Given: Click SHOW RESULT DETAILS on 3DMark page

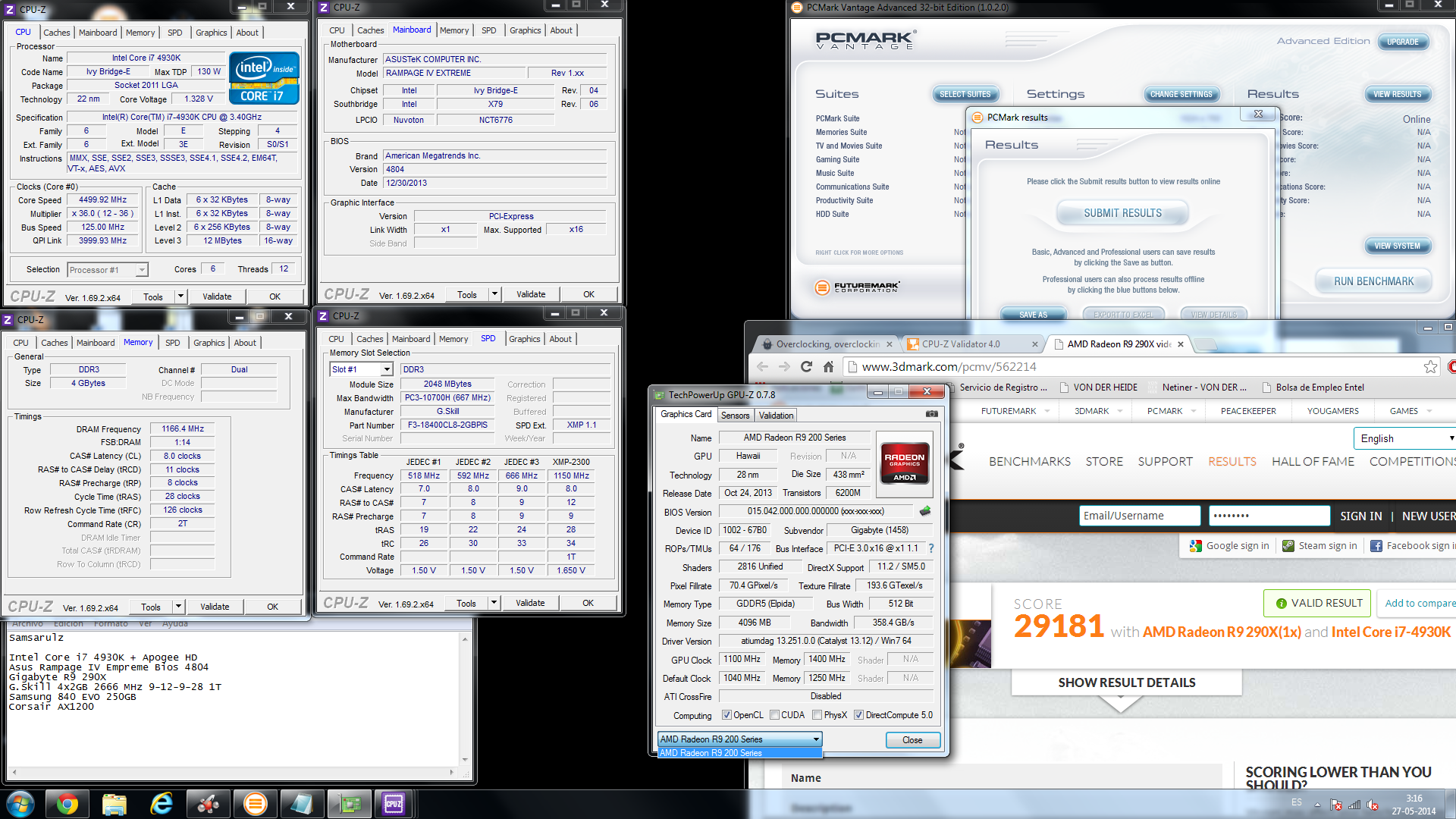Looking at the screenshot, I should 1127,682.
